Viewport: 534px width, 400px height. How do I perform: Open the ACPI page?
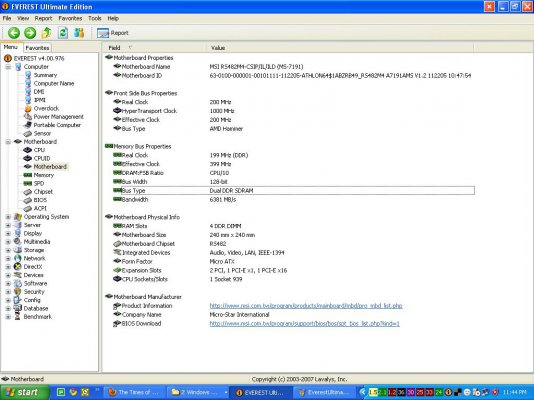pyautogui.click(x=40, y=208)
